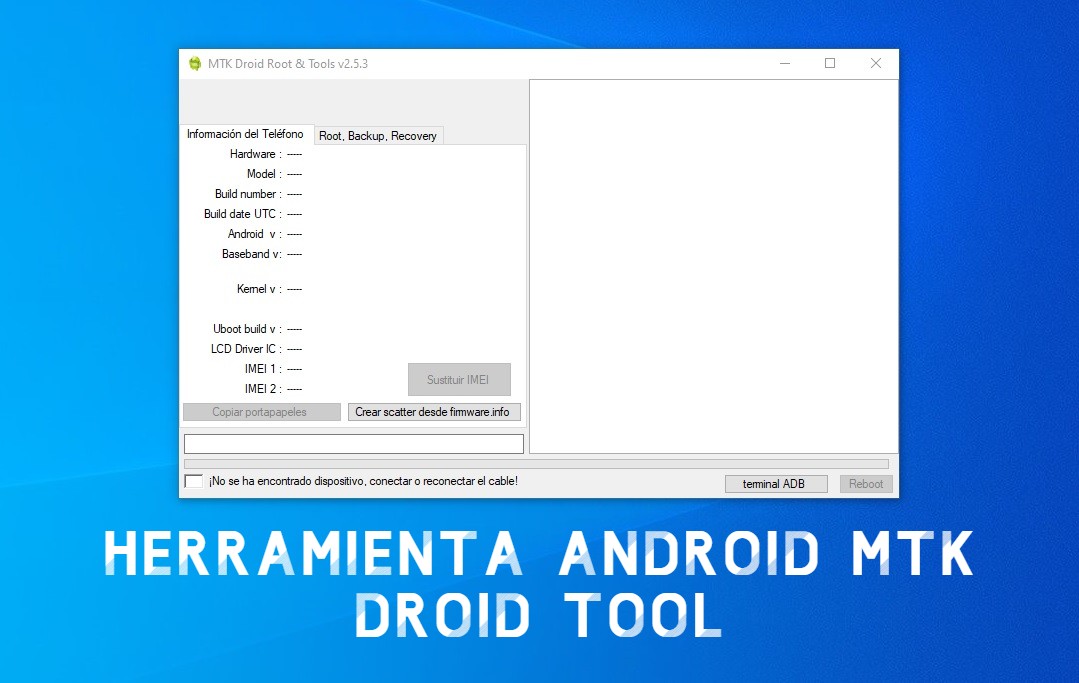Click the Sustituir IMEI button
Viewport: 1079px width, 683px height.
pos(459,379)
